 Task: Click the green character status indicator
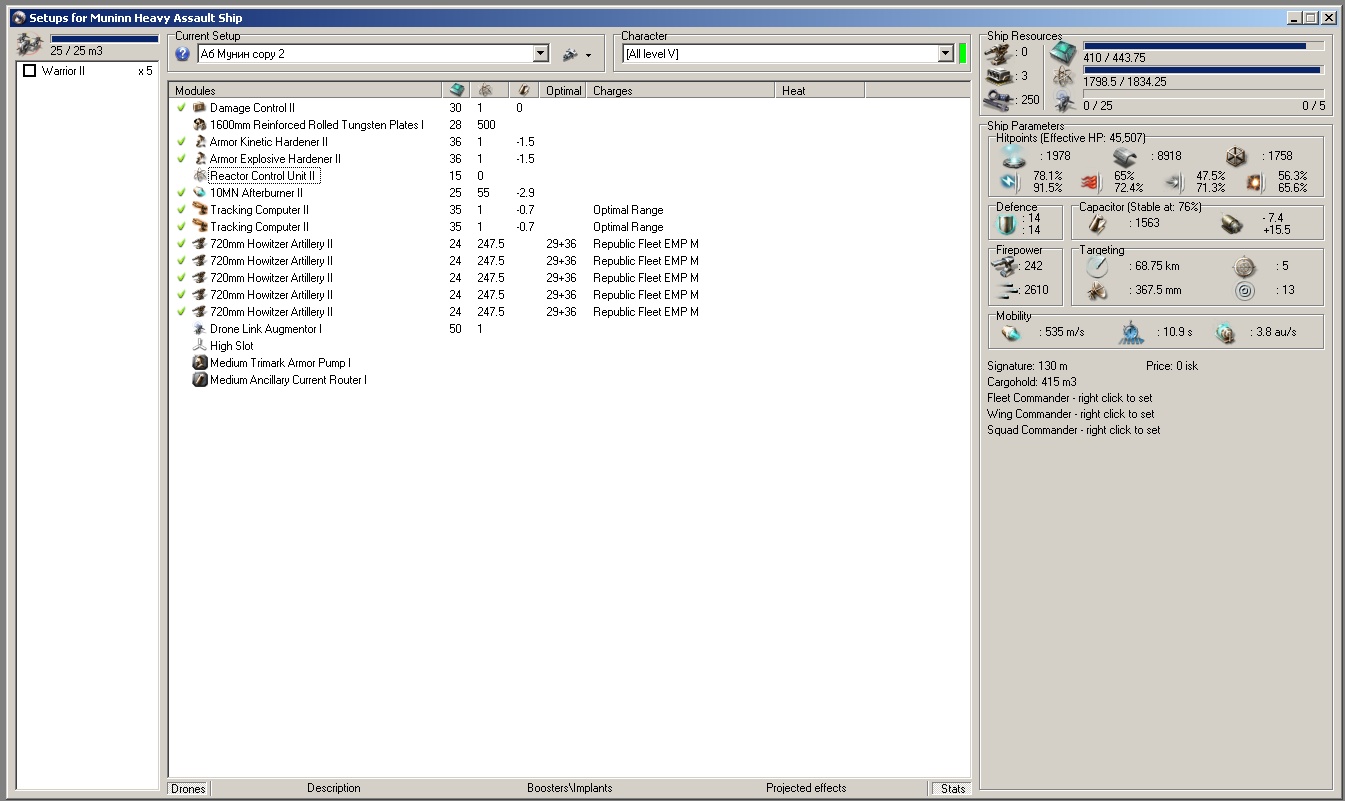962,54
